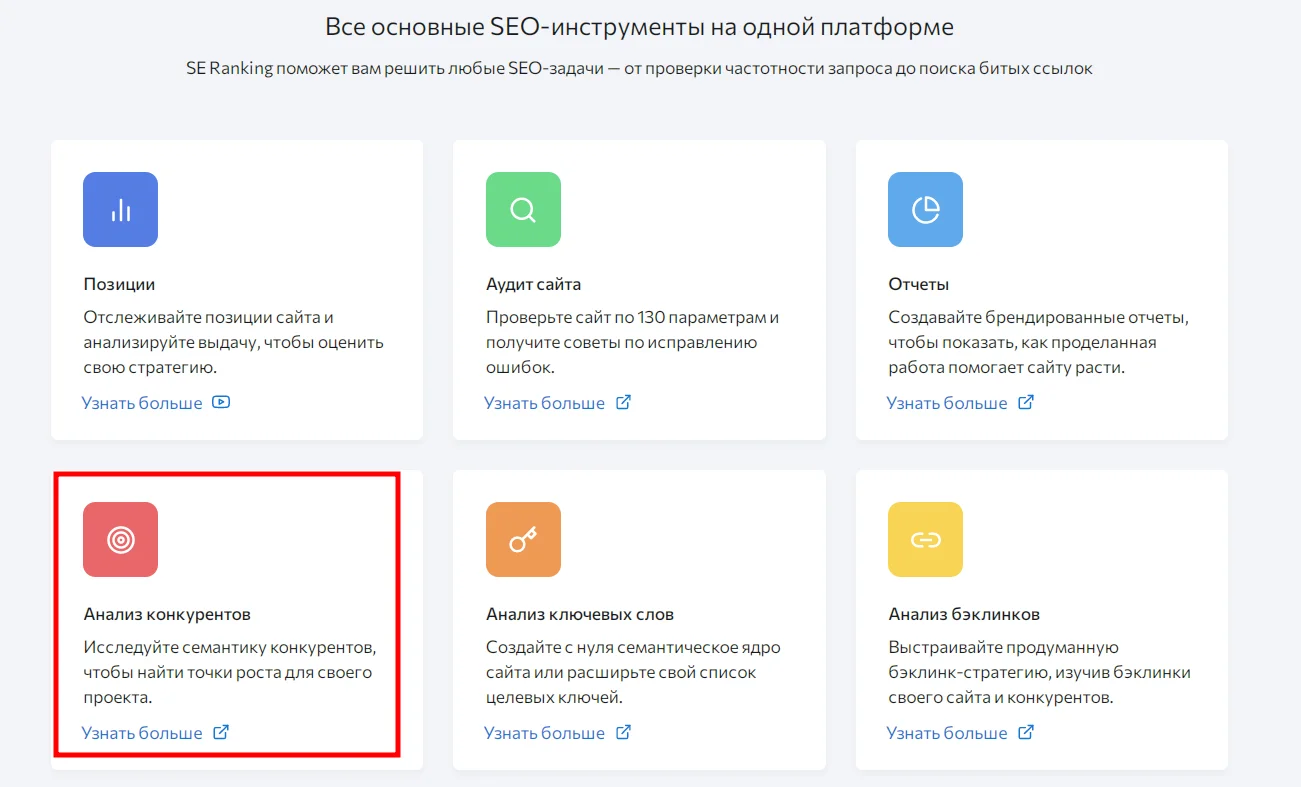Open 'Узнать больше' link for Анализ ключевых слов
Image resolution: width=1301 pixels, height=787 pixels.
(545, 733)
